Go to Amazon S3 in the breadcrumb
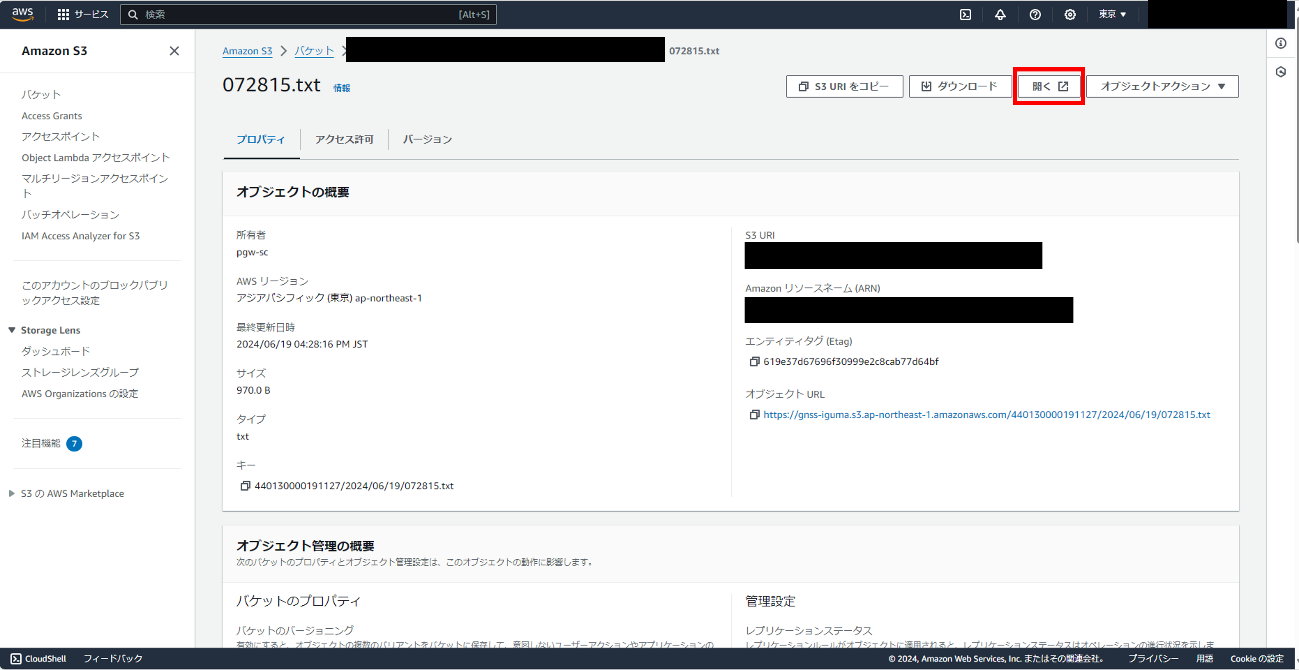The width and height of the screenshot is (1299, 670). point(247,51)
